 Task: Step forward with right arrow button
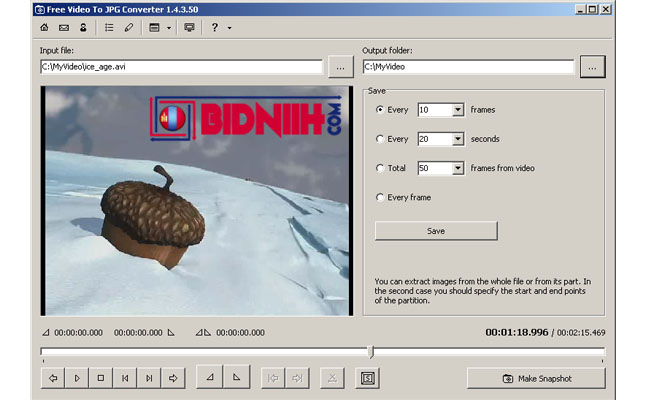(x=173, y=378)
